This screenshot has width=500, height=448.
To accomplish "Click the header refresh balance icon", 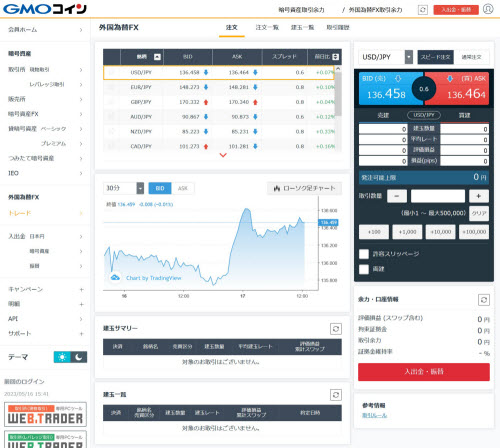I will pyautogui.click(x=423, y=10).
